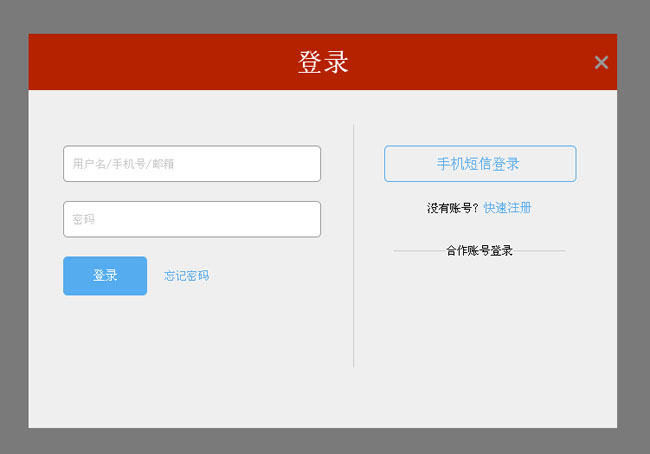
Task: Open the 快速注册 link
Action: pos(507,208)
